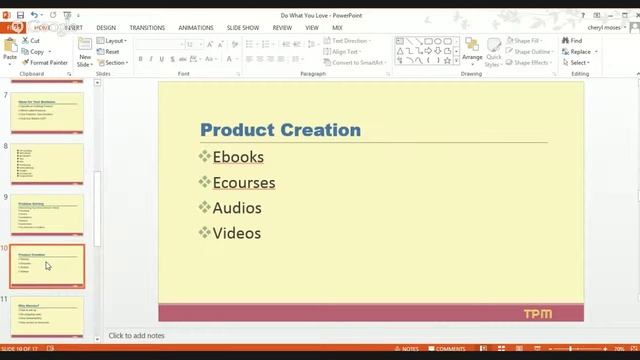Select the star shape

click(447, 61)
